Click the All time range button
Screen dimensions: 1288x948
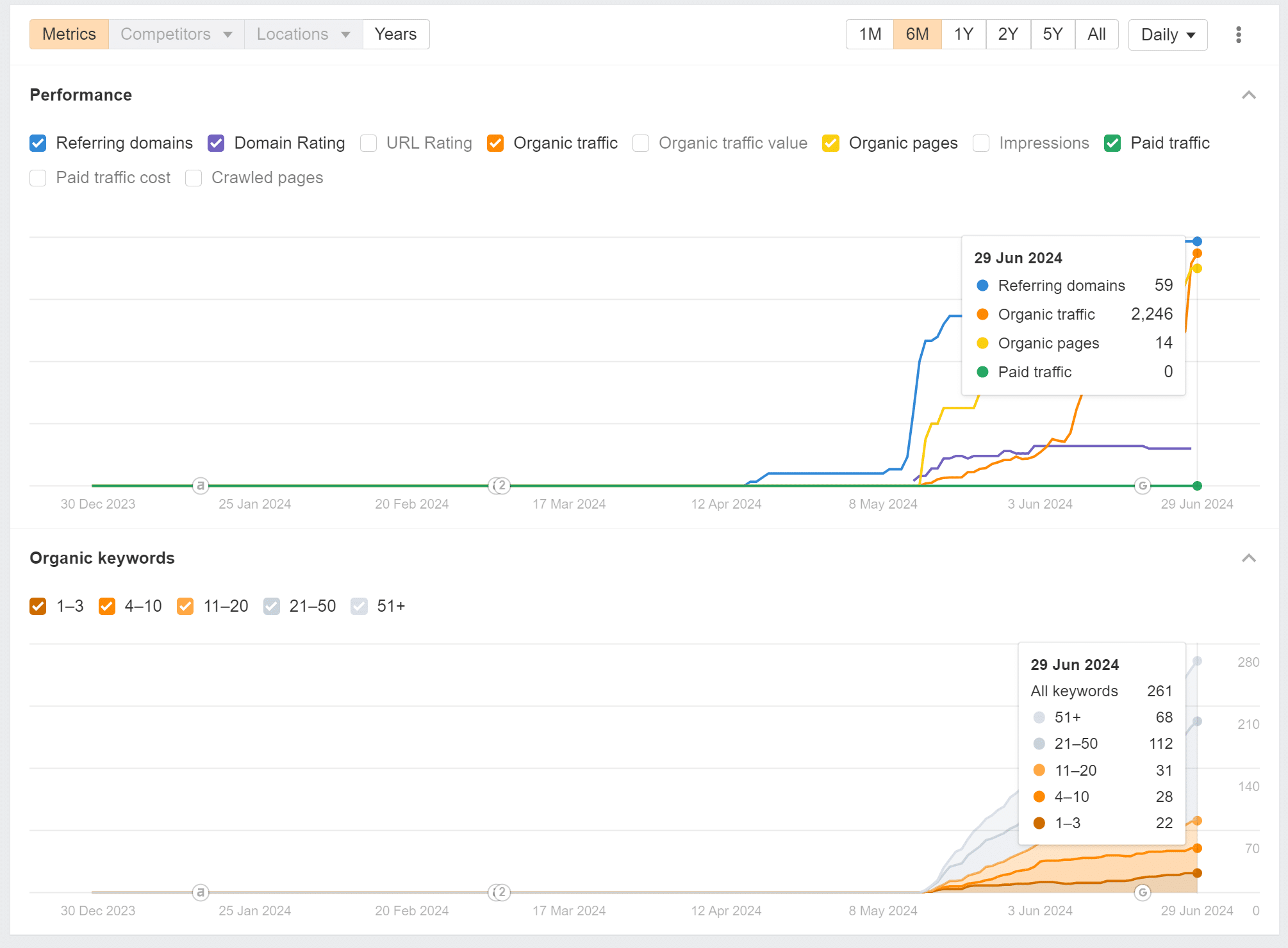(1096, 34)
